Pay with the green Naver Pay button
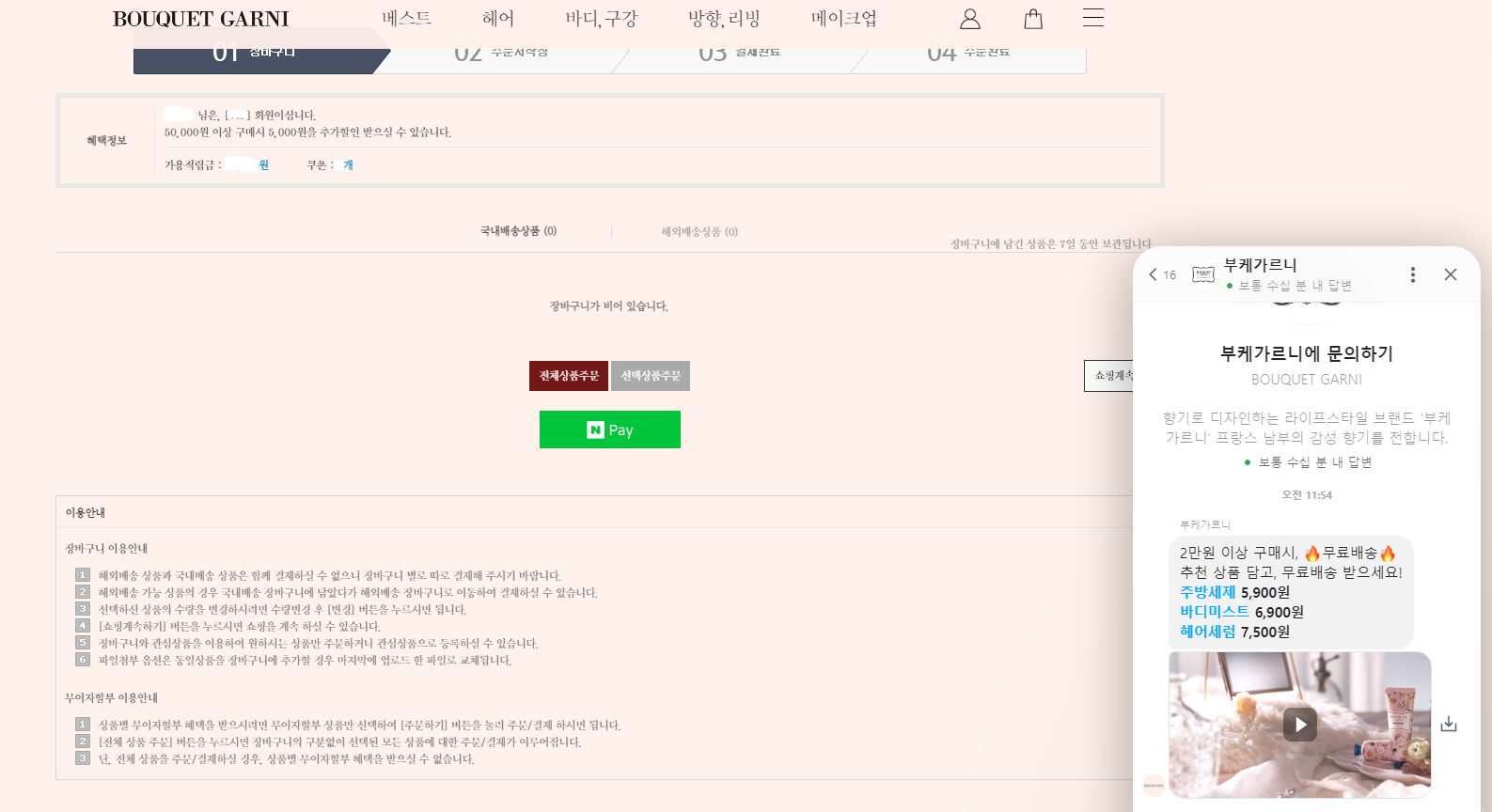This screenshot has height=812, width=1492. click(609, 429)
